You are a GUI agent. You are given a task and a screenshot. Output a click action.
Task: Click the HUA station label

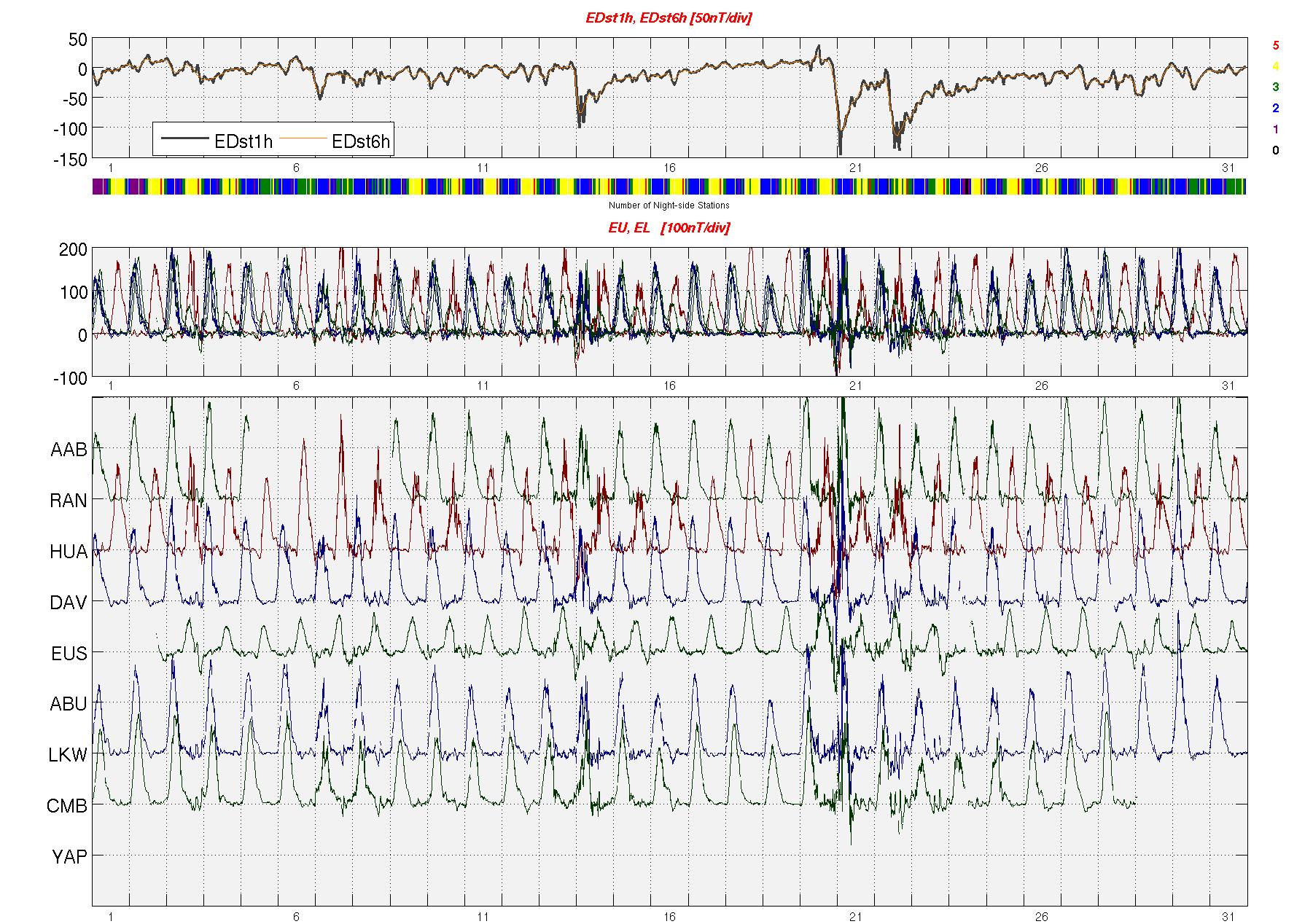tap(69, 552)
